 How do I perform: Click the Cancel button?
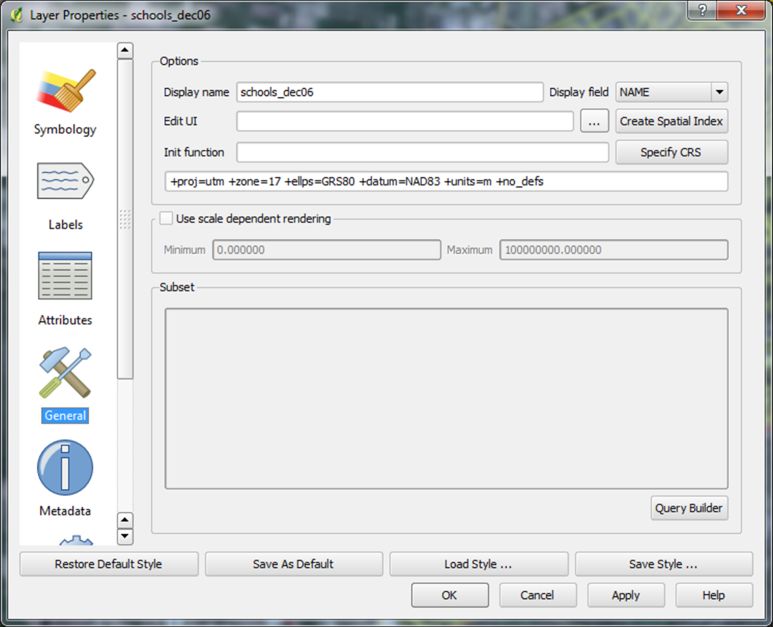coord(538,595)
